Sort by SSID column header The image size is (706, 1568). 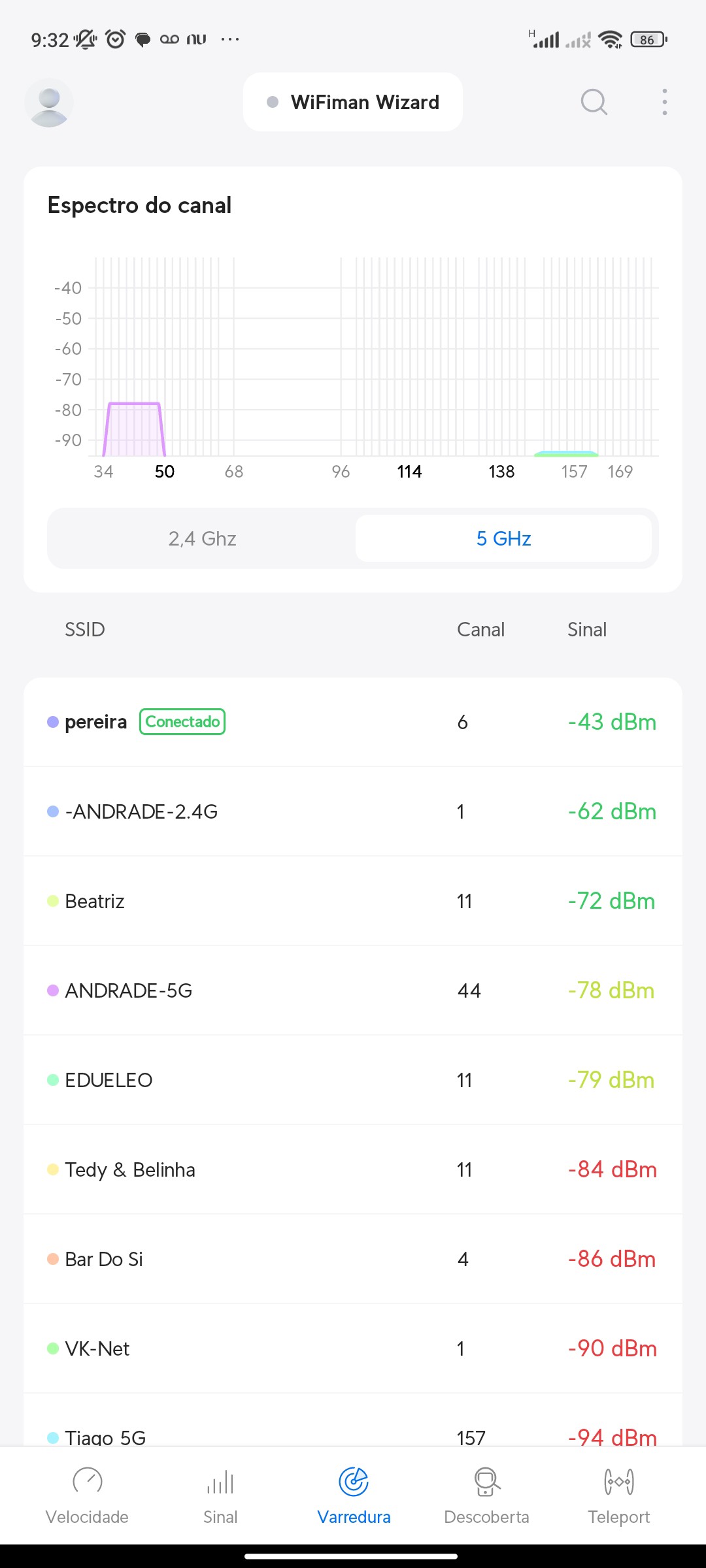84,629
